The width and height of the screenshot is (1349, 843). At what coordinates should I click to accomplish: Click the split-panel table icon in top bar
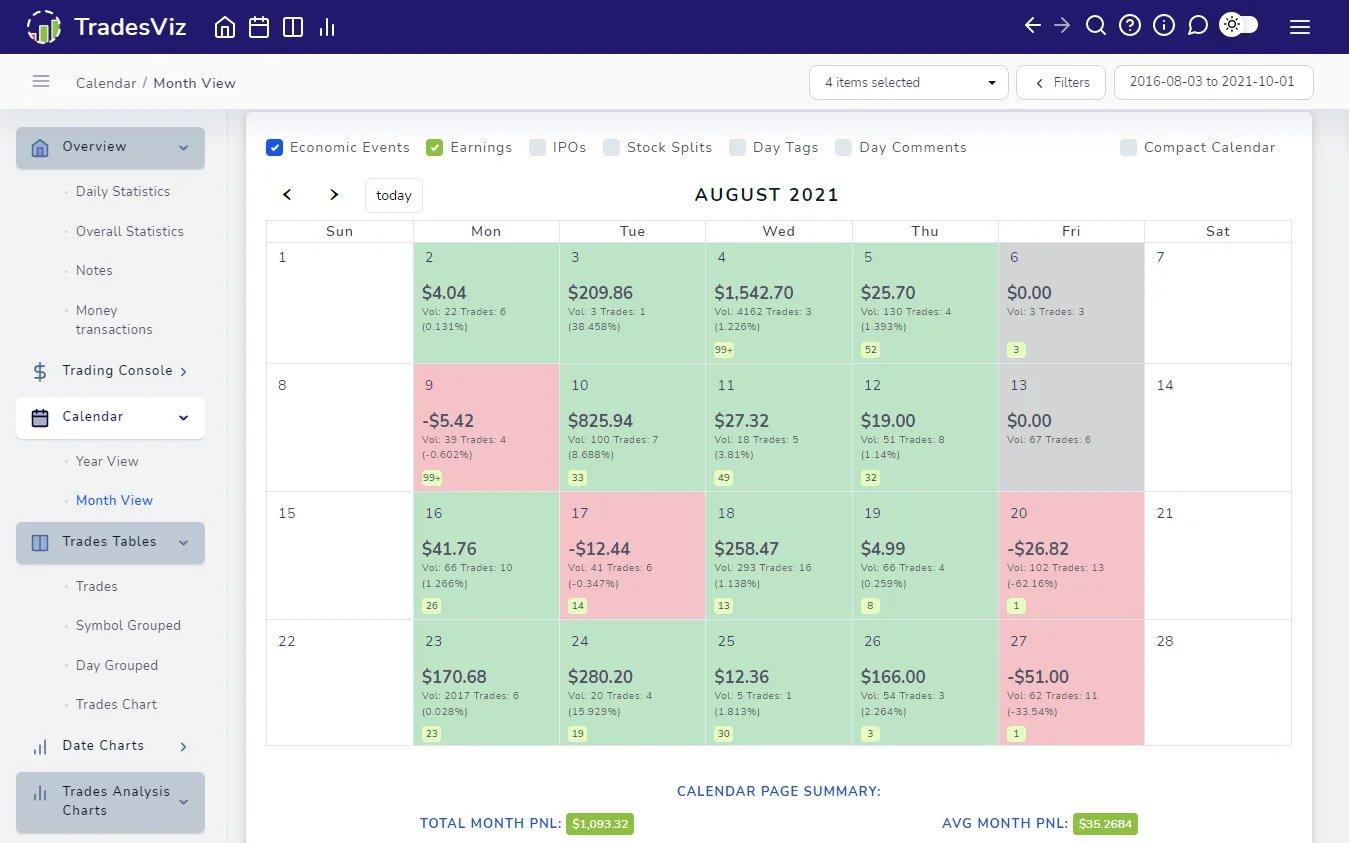pyautogui.click(x=293, y=27)
